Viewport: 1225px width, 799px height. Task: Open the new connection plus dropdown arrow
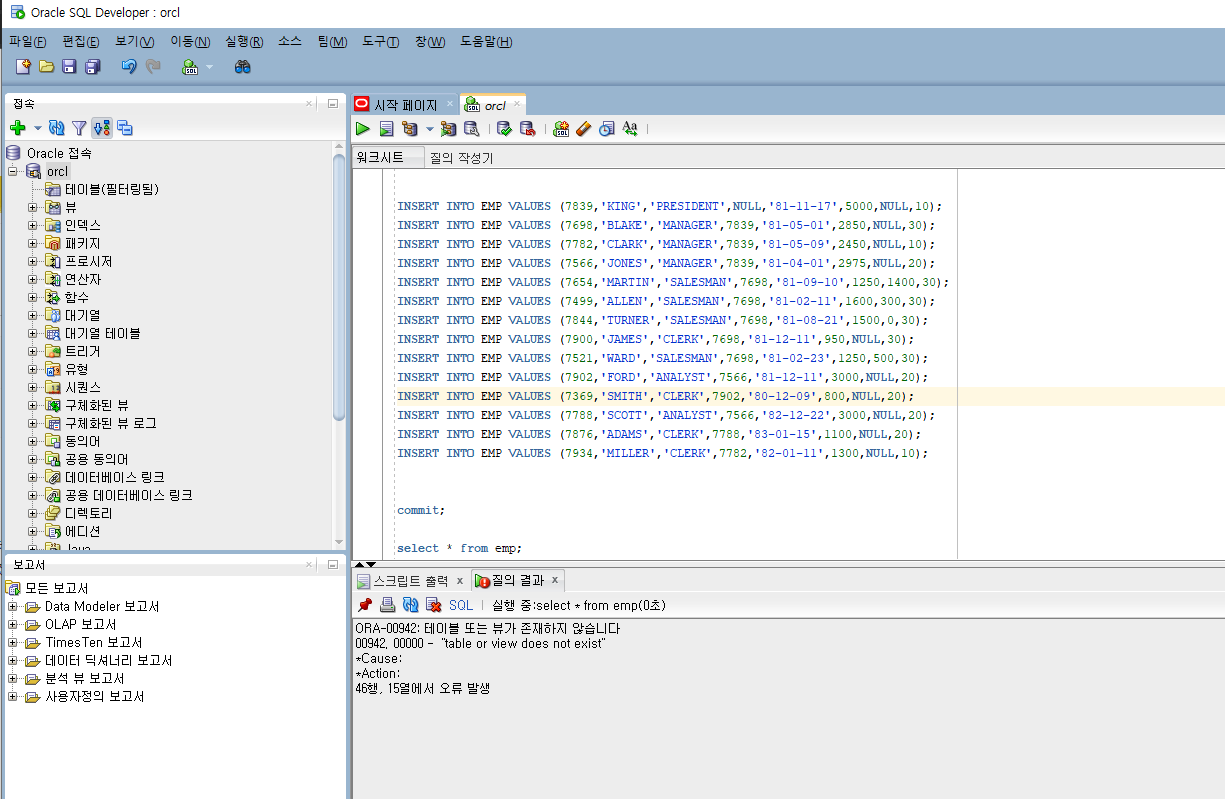[x=38, y=128]
